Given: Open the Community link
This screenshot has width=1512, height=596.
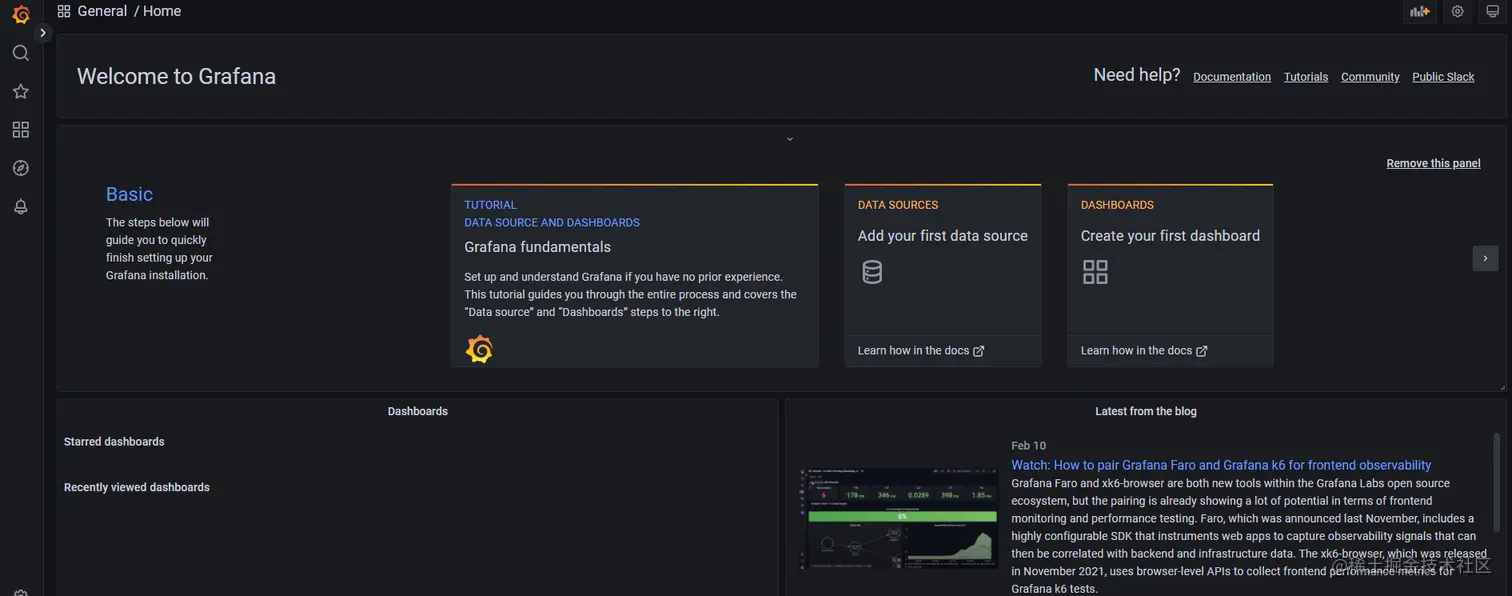Looking at the screenshot, I should pos(1370,77).
